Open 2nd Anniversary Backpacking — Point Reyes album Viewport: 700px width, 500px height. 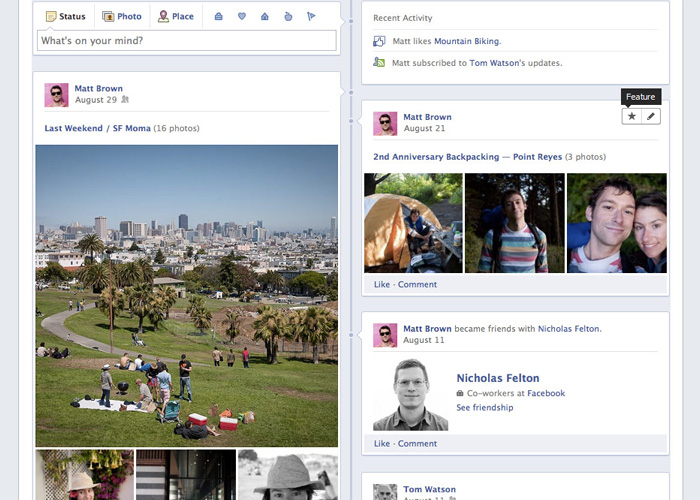tap(467, 157)
